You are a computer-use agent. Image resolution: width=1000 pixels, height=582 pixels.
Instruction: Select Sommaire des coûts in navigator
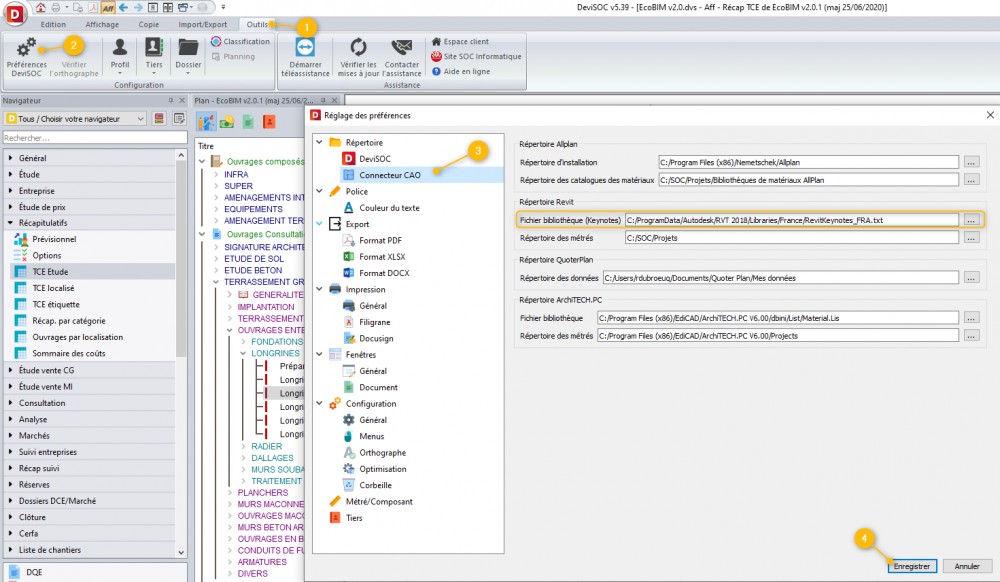coord(69,353)
